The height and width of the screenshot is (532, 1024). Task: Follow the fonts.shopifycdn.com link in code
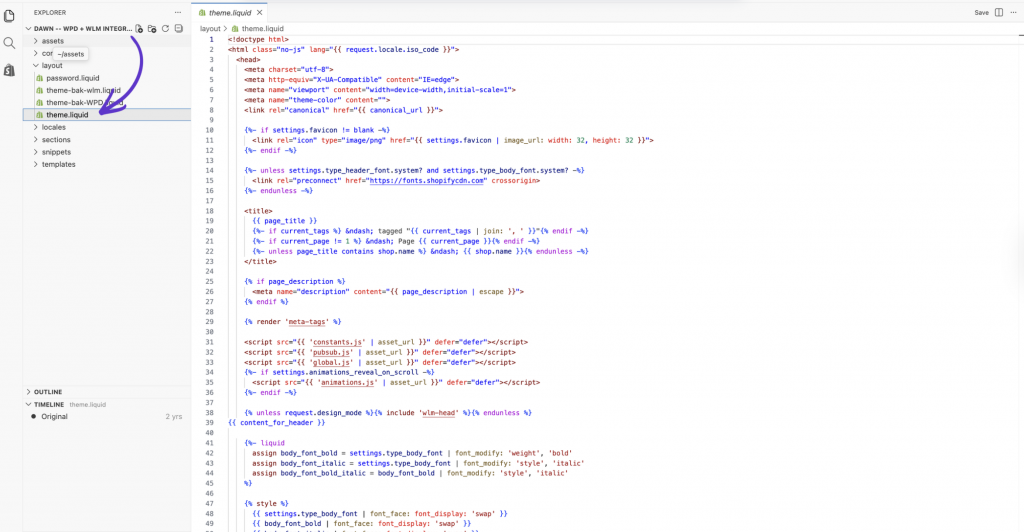click(427, 181)
